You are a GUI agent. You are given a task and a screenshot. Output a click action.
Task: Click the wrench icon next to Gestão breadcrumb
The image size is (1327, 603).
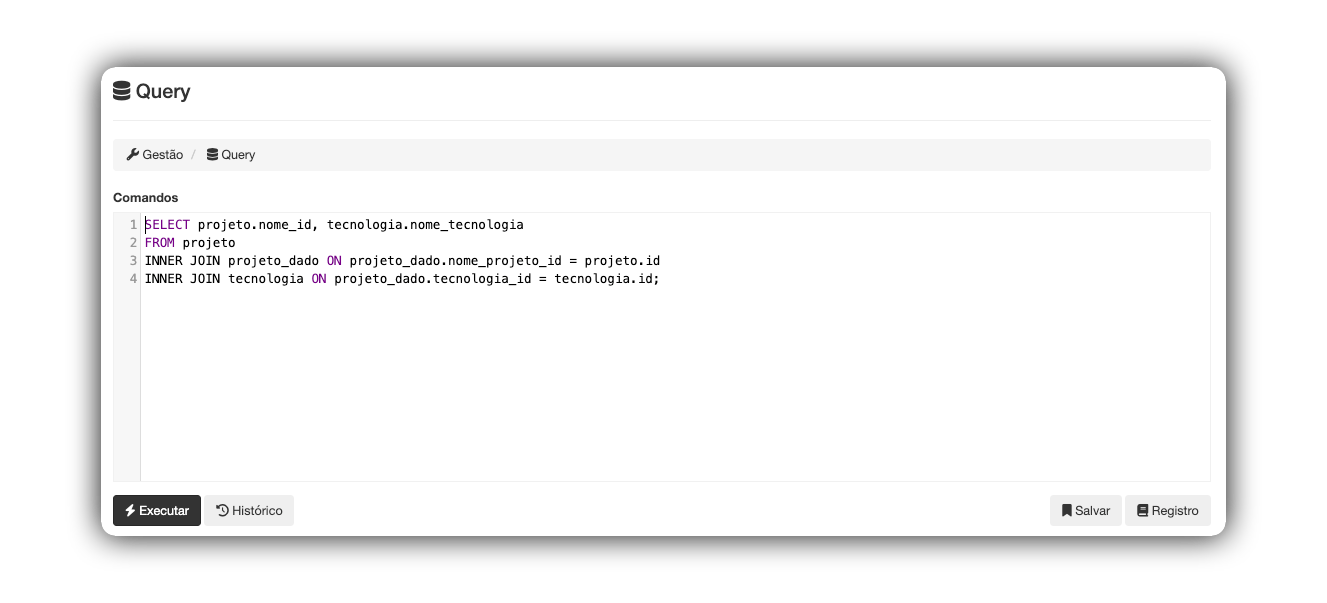coord(133,154)
